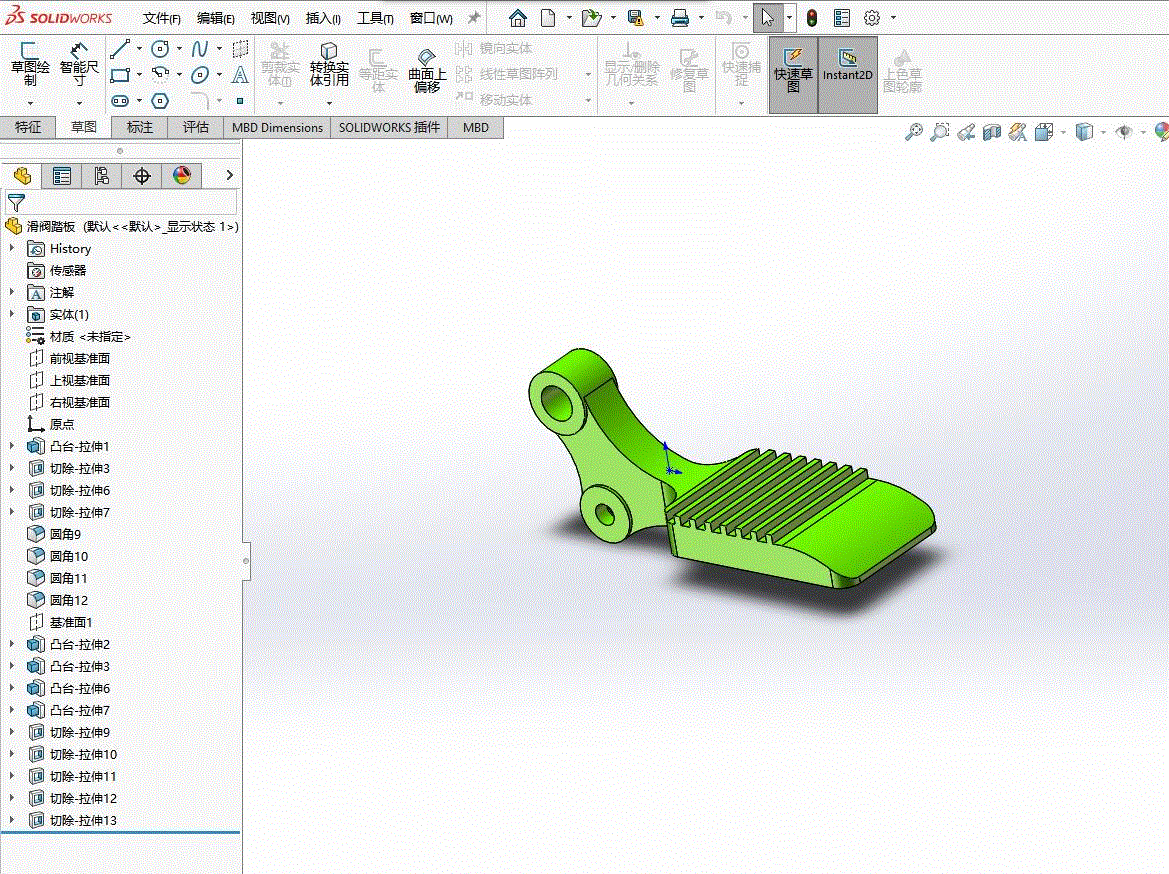This screenshot has height=874, width=1169.
Task: Open the 工具(T) menu
Action: [375, 18]
